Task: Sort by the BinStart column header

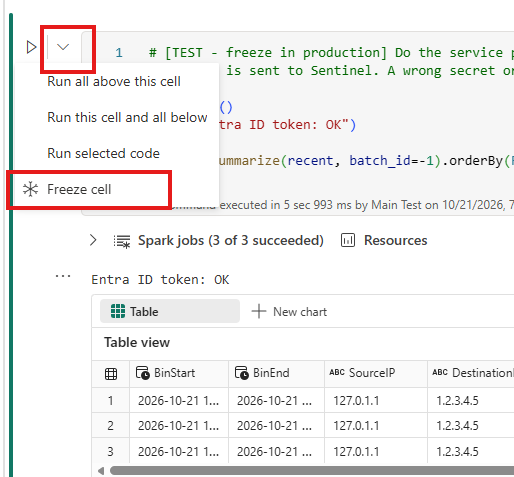Action: 179,373
